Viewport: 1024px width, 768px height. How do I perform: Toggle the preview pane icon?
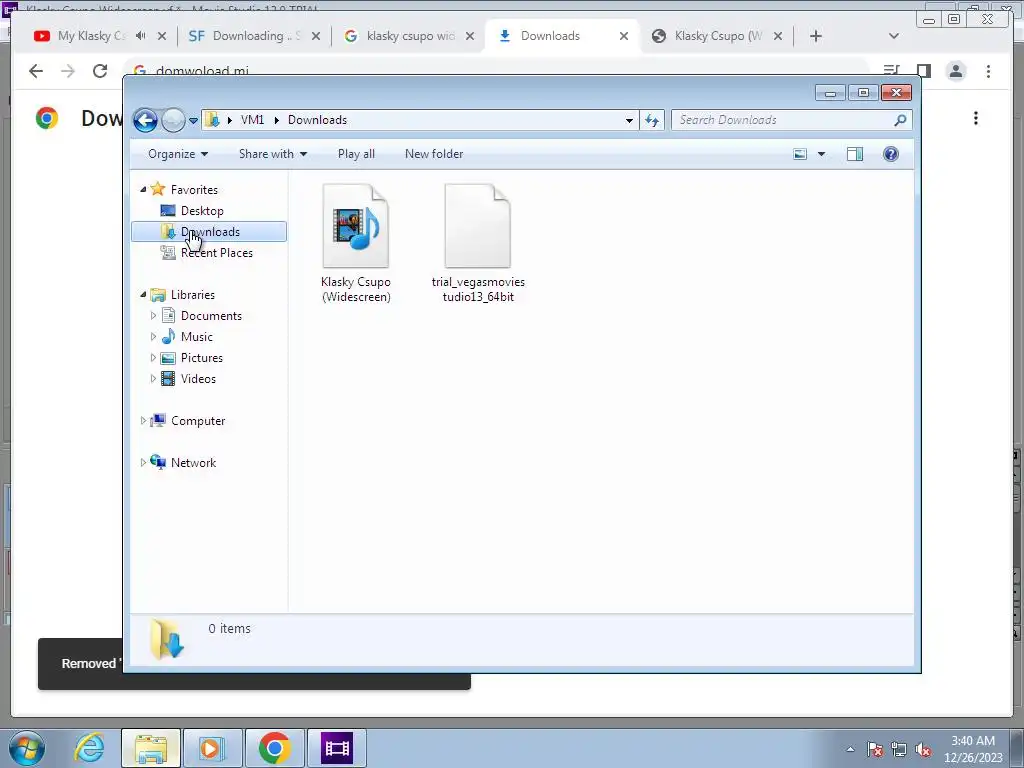pos(855,154)
